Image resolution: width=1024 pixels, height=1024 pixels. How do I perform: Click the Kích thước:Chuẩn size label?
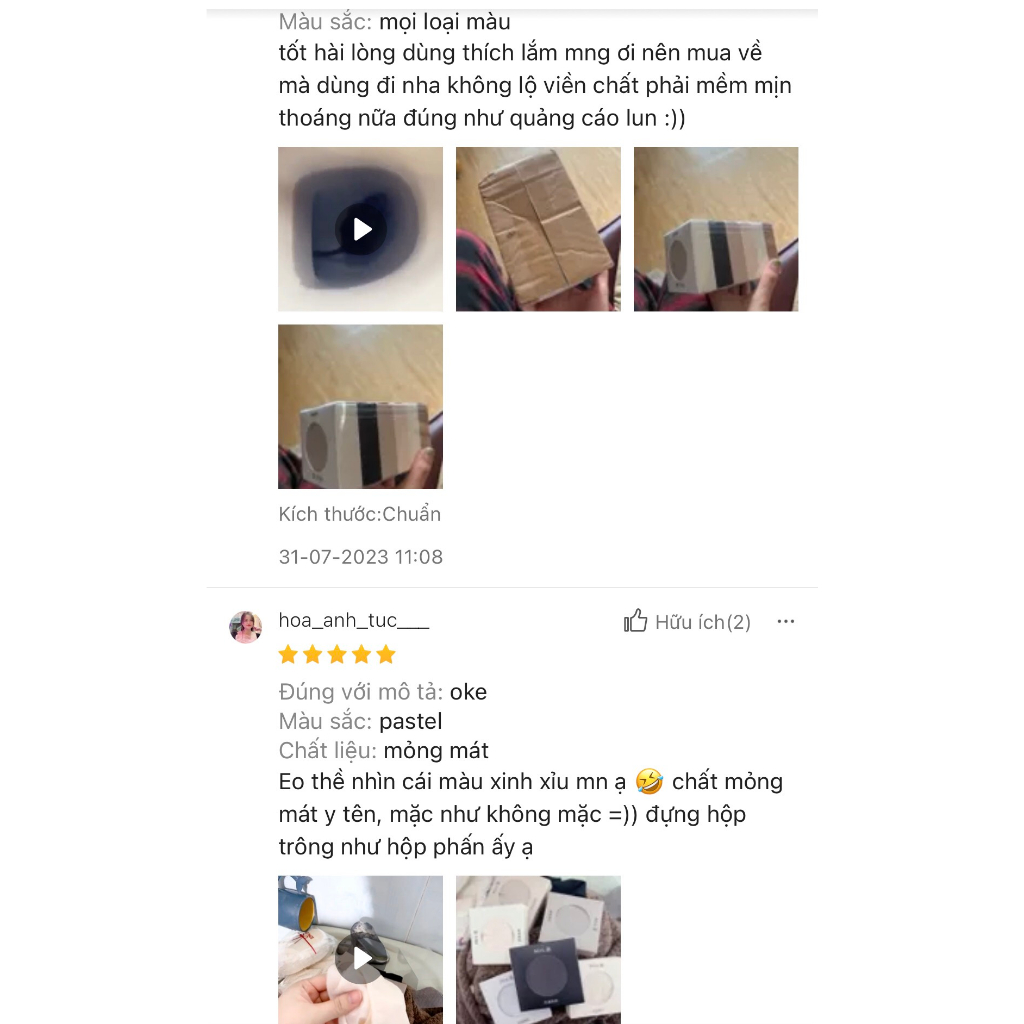point(360,514)
